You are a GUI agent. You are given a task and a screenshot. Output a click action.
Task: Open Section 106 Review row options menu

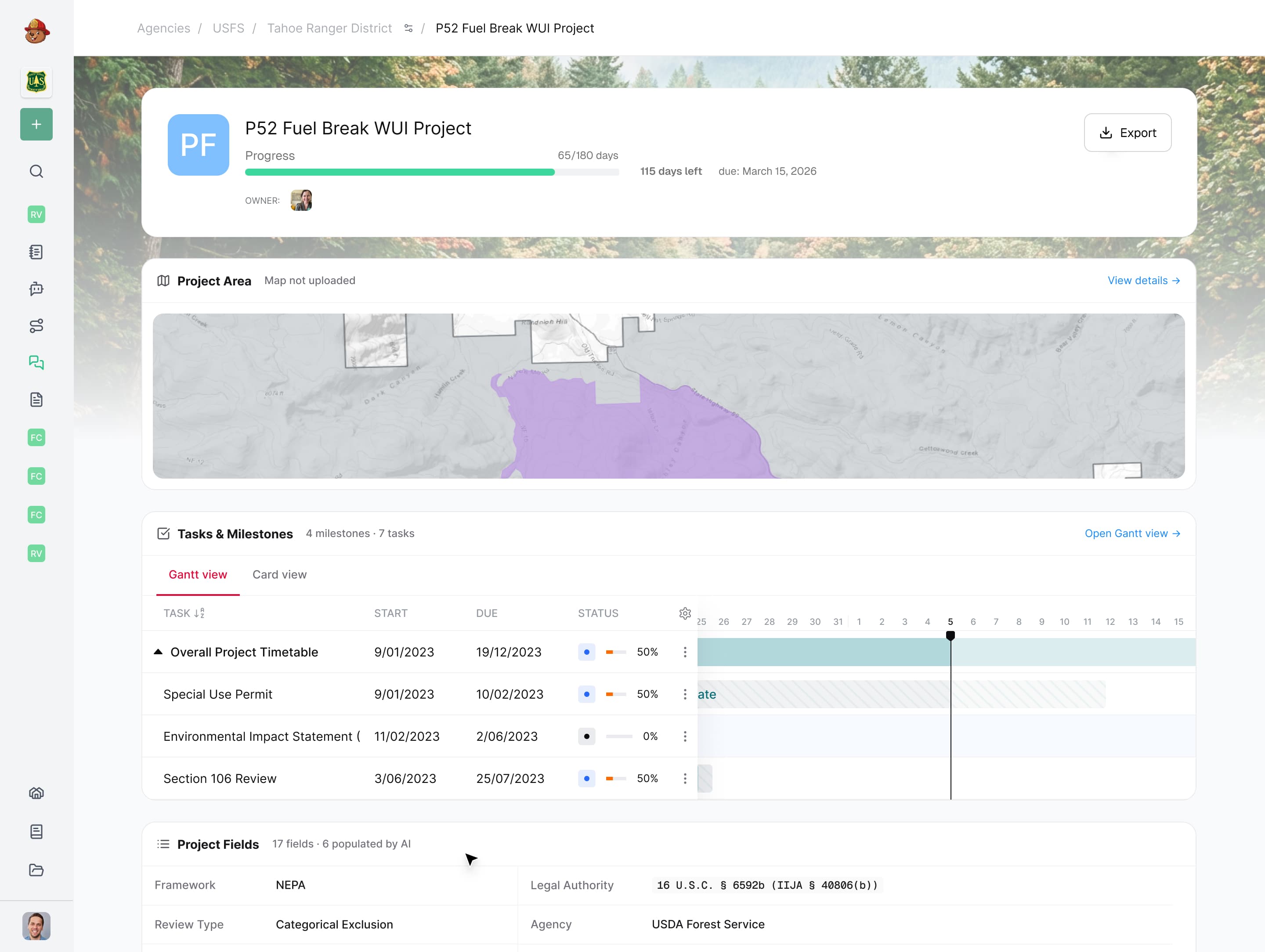(685, 779)
